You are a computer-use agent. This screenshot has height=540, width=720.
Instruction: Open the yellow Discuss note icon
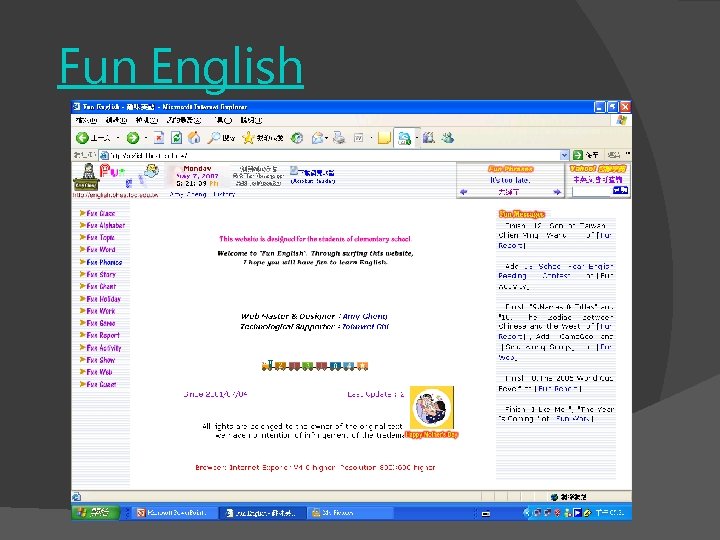click(384, 138)
